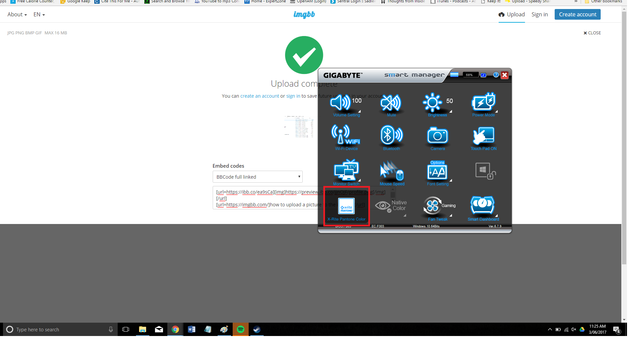Image resolution: width=640 pixels, height=360 pixels.
Task: Click the Sign in link in header
Action: point(540,14)
